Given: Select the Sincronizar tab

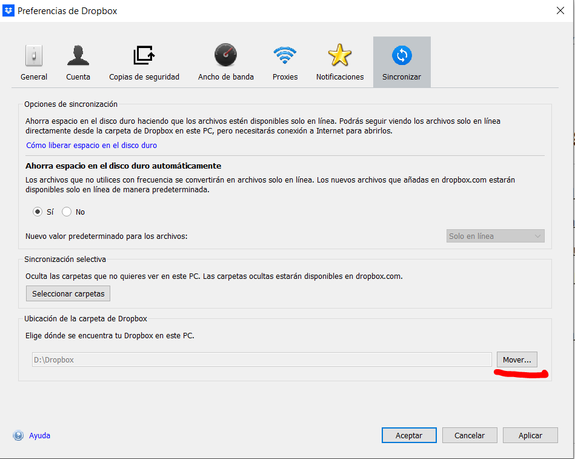Looking at the screenshot, I should [402, 62].
